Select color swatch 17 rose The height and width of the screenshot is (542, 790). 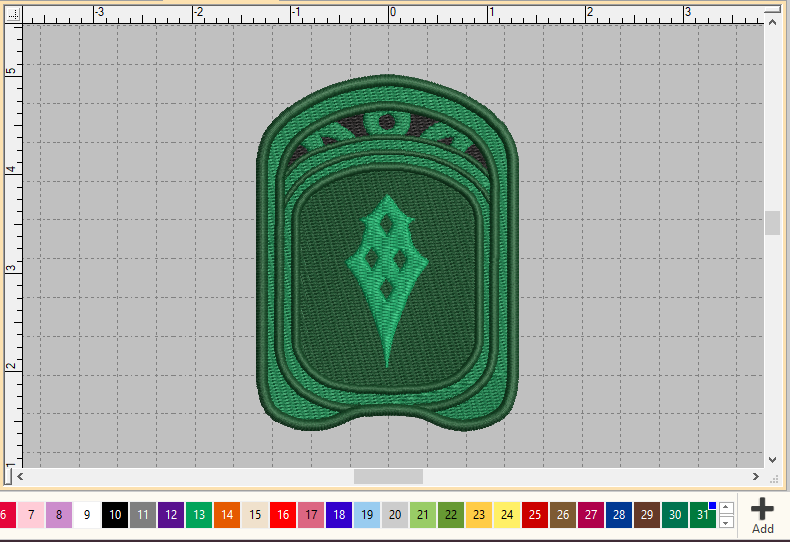point(311,515)
